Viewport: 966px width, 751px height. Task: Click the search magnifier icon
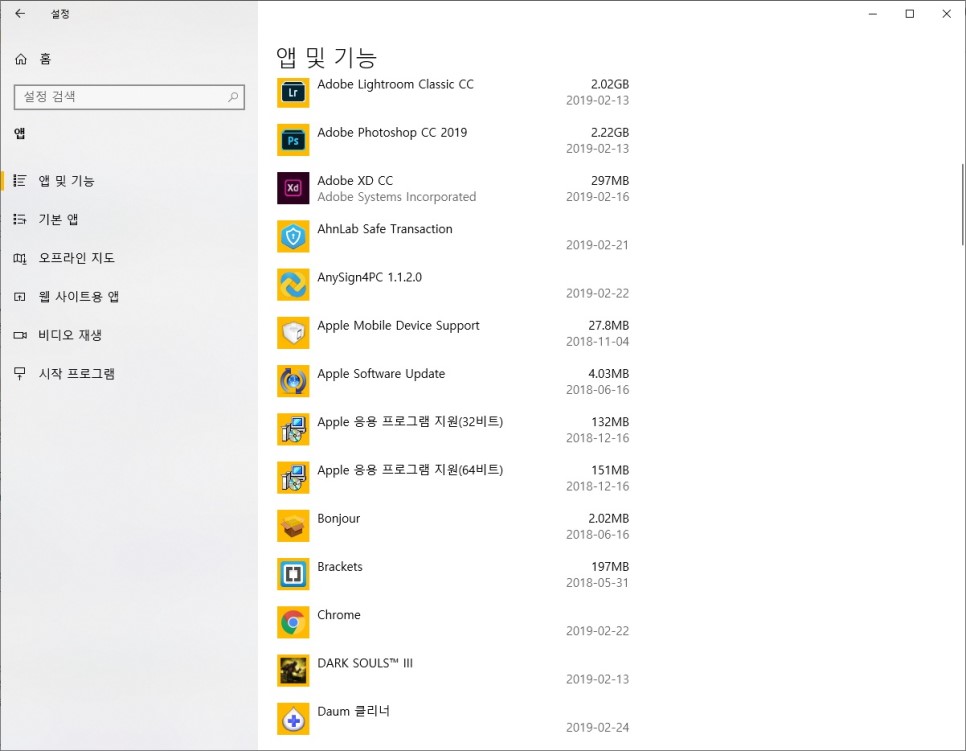(233, 97)
